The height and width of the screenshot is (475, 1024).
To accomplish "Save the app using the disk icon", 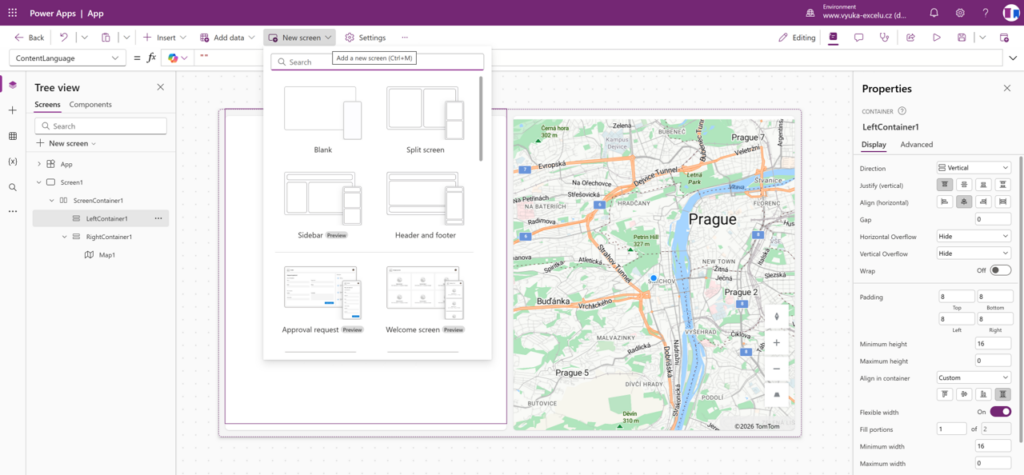I will pos(962,37).
